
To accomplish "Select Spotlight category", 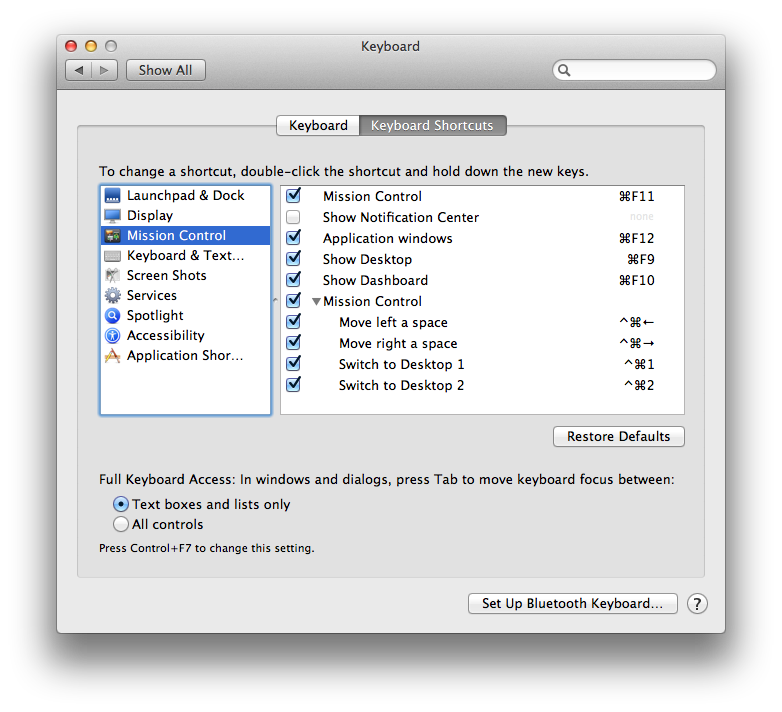I will pyautogui.click(x=186, y=315).
